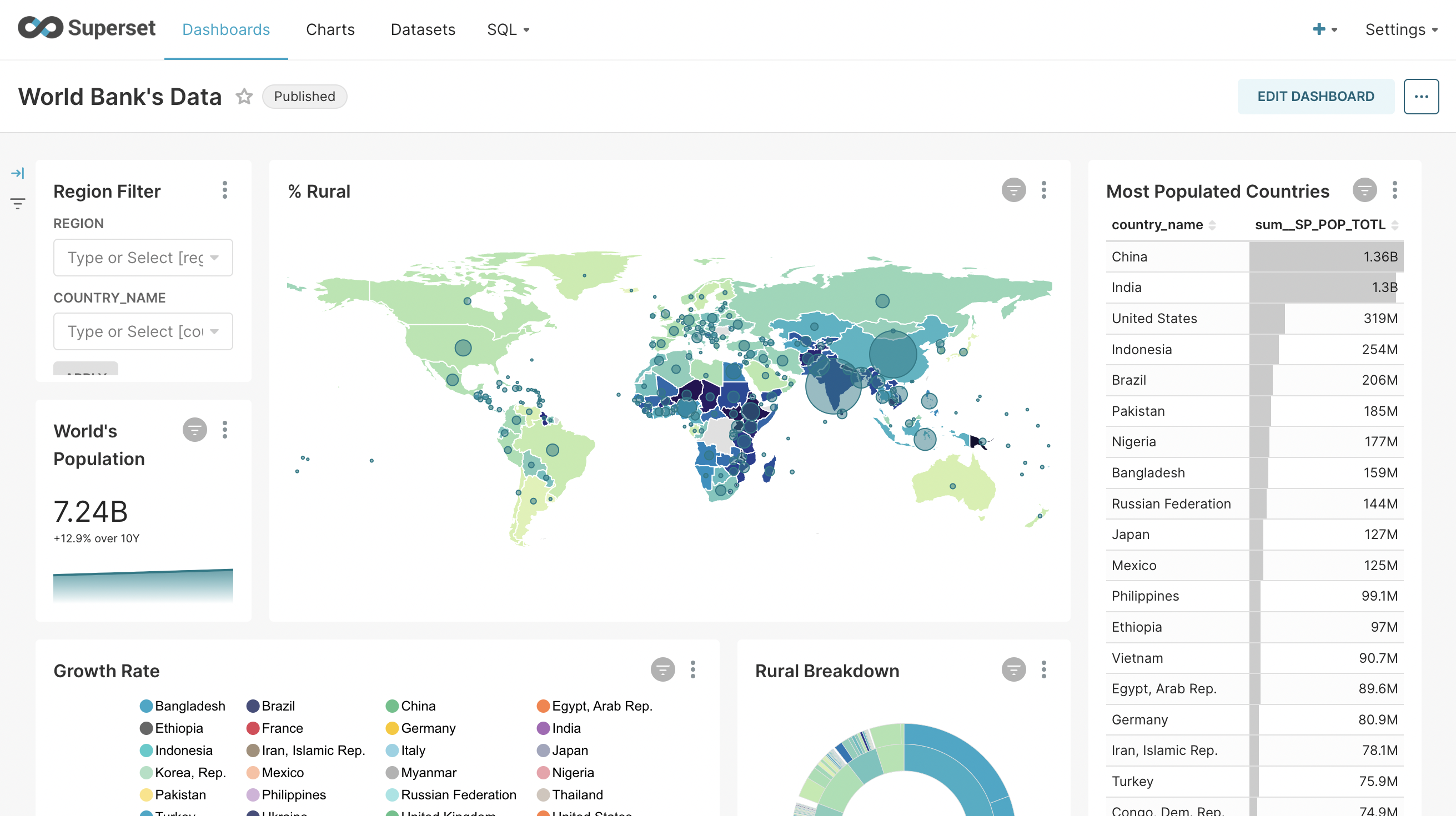Sort table by sum__SP_POP_TOTL column header
This screenshot has height=816, width=1456.
click(1320, 225)
